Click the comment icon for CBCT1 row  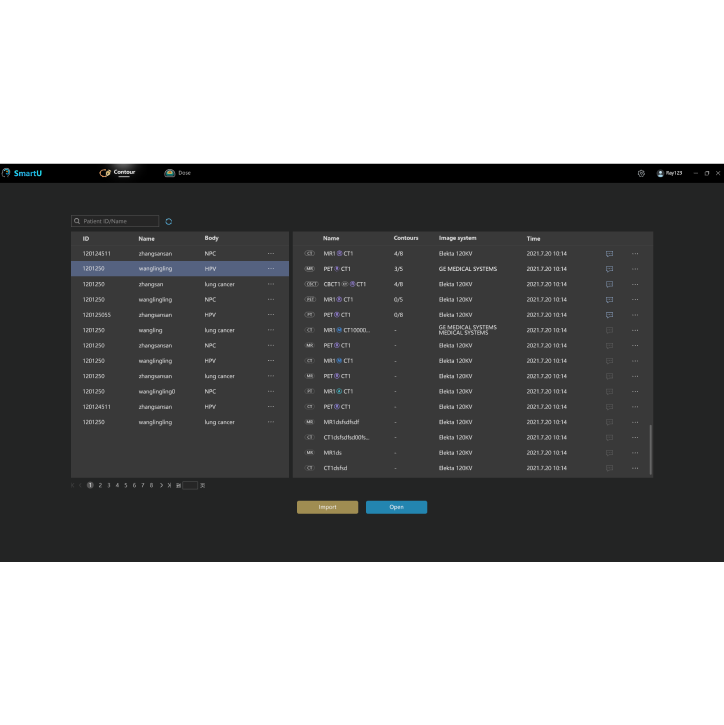coord(609,284)
